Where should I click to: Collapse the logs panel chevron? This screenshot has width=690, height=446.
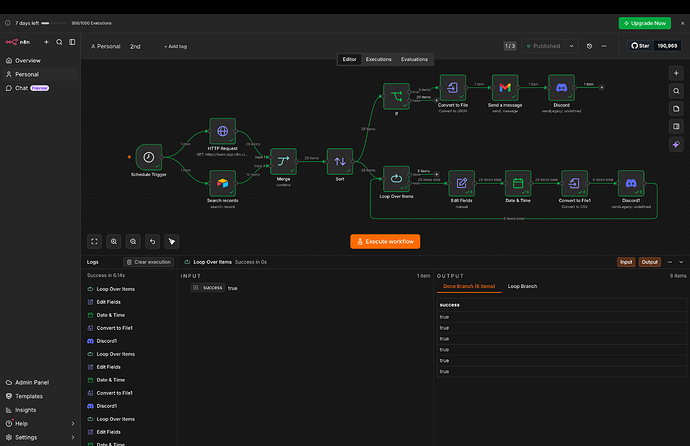pyautogui.click(x=681, y=262)
